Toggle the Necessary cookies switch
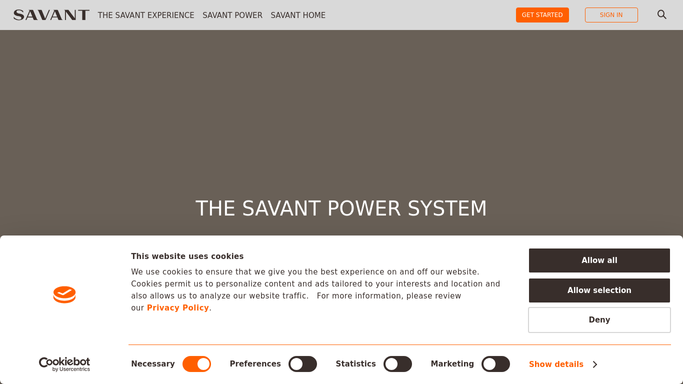 tap(196, 364)
